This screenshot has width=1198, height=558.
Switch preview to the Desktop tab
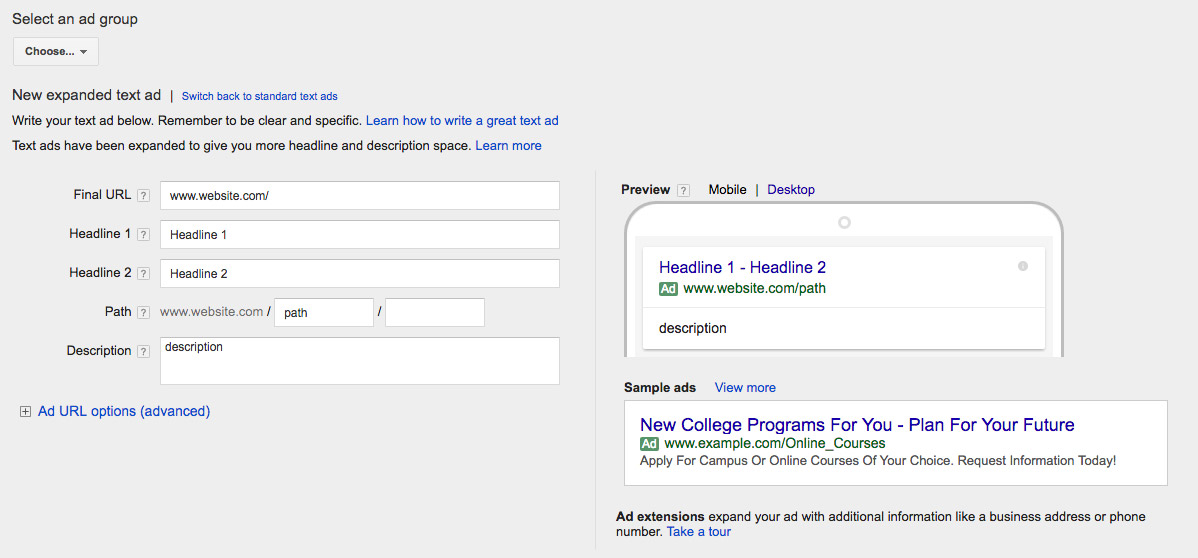pos(791,190)
